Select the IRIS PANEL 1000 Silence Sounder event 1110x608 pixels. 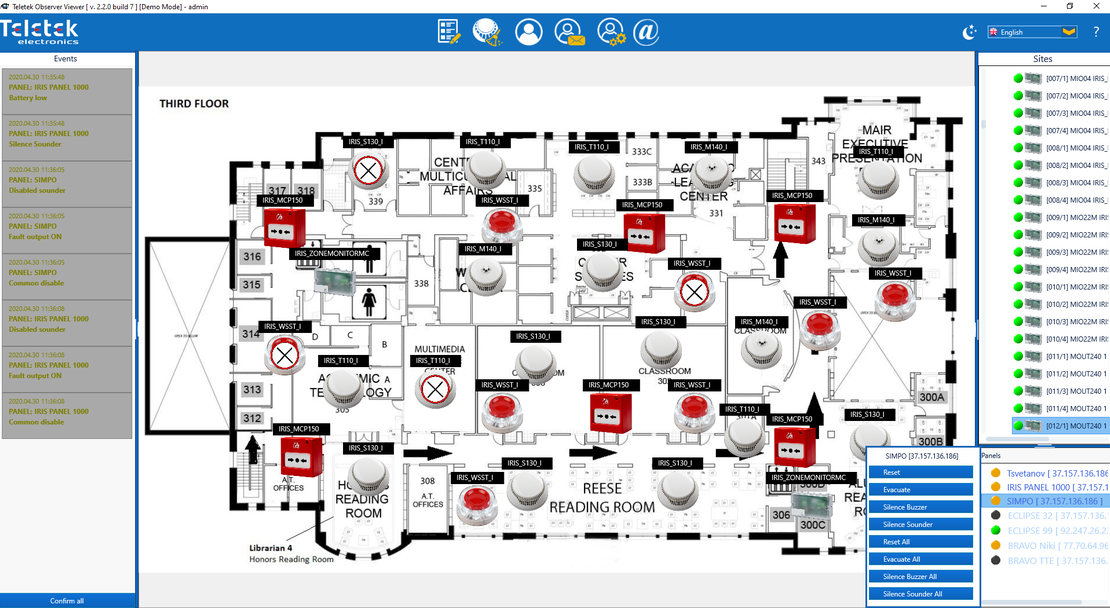tap(67, 138)
